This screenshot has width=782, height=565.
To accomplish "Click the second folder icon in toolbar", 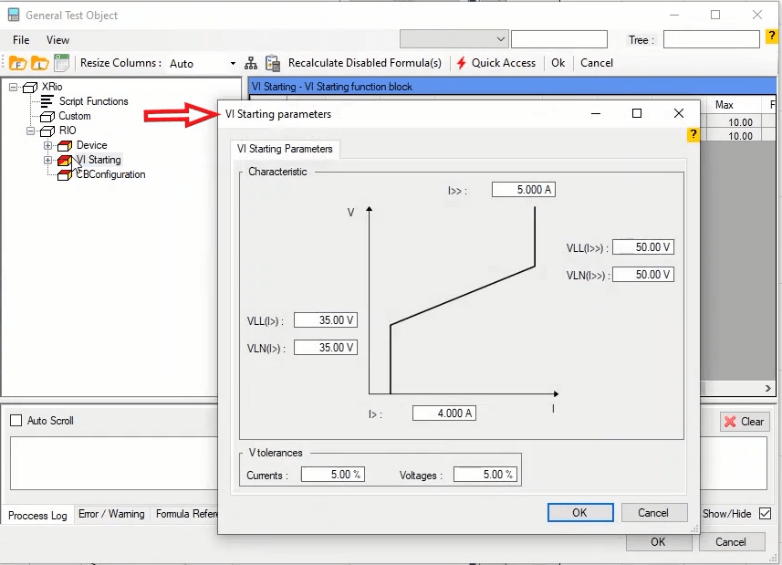I will point(40,63).
